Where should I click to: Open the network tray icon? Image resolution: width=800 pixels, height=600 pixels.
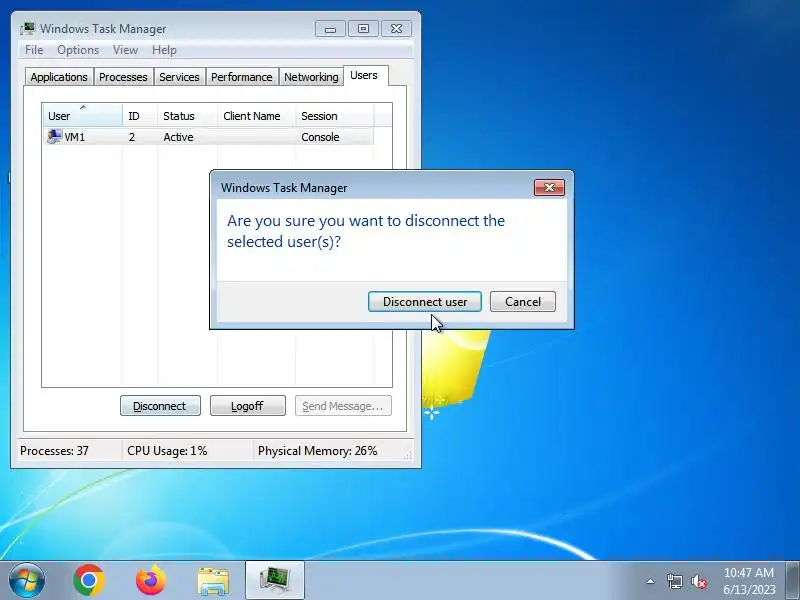pyautogui.click(x=674, y=581)
